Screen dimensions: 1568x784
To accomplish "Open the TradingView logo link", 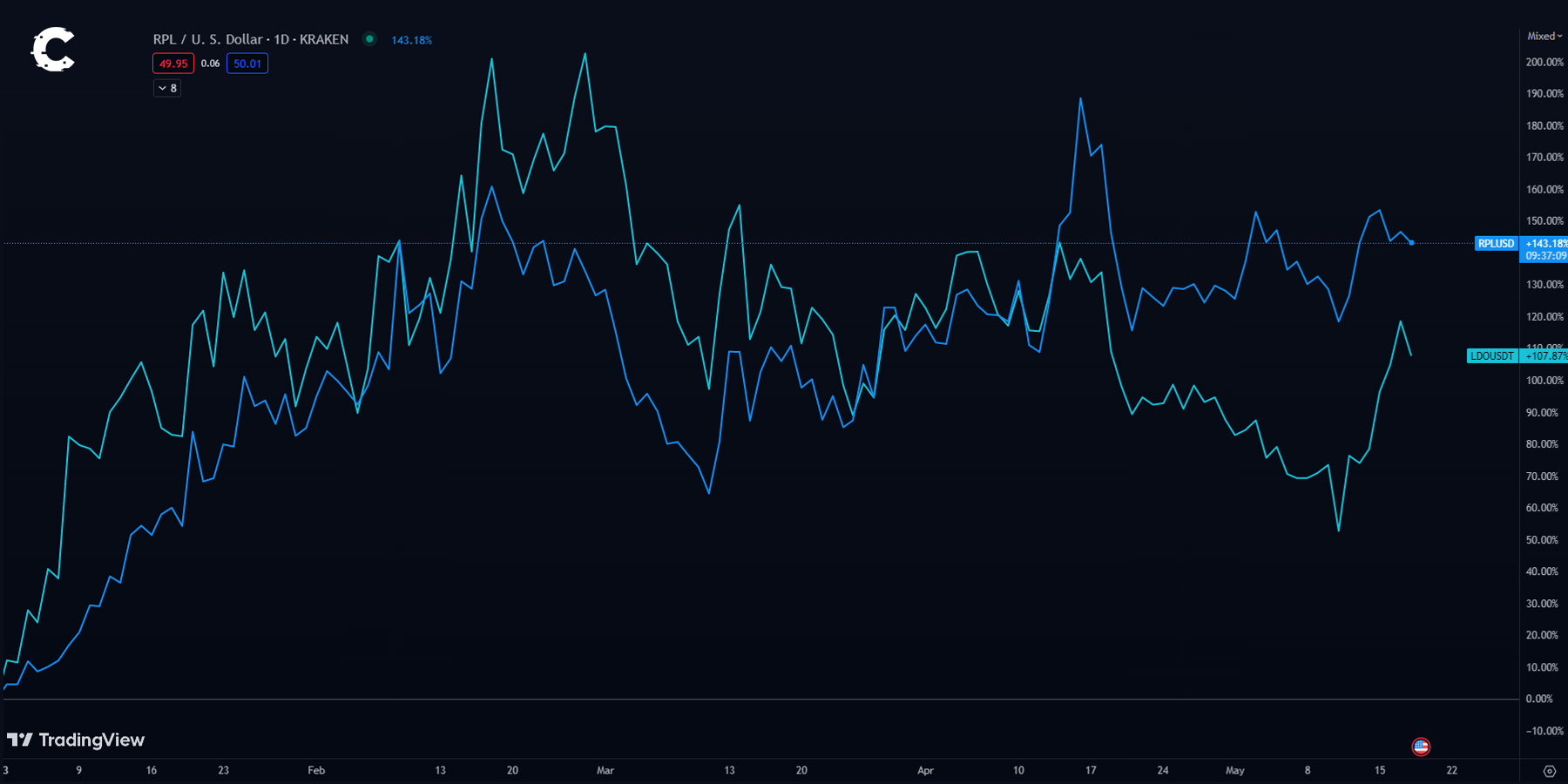I will click(x=76, y=740).
